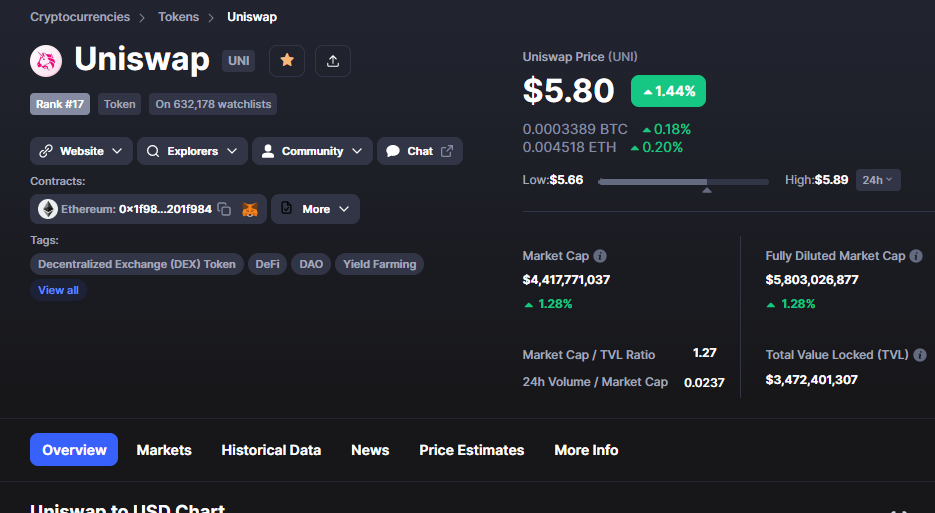Click the Uniswap breadcrumb text
Screen dimensions: 935x513
click(252, 17)
